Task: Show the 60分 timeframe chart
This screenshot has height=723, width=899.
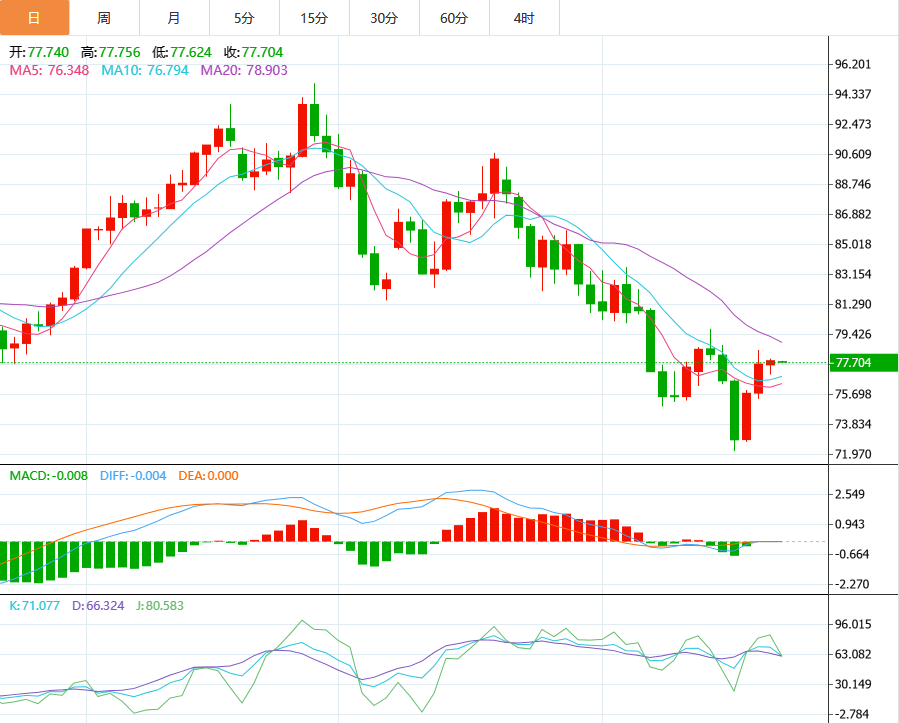Action: (454, 18)
